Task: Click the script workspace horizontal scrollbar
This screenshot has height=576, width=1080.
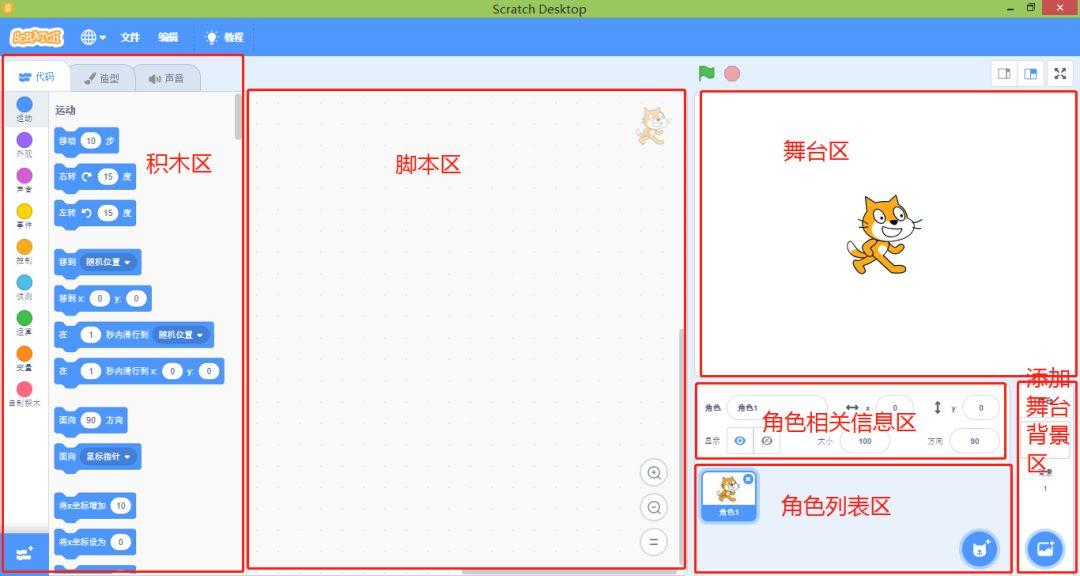Action: tap(568, 571)
